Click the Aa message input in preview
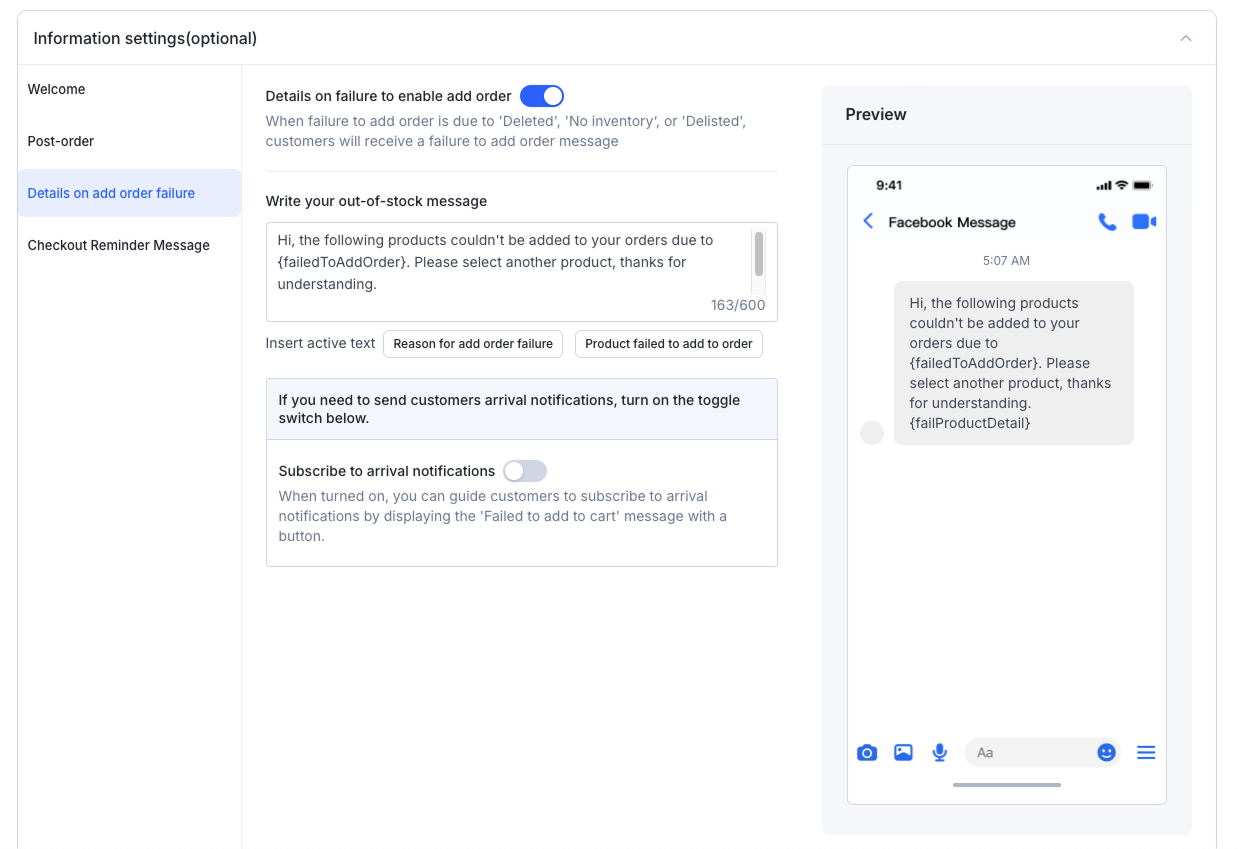Viewport: 1241px width, 849px height. pos(1030,753)
